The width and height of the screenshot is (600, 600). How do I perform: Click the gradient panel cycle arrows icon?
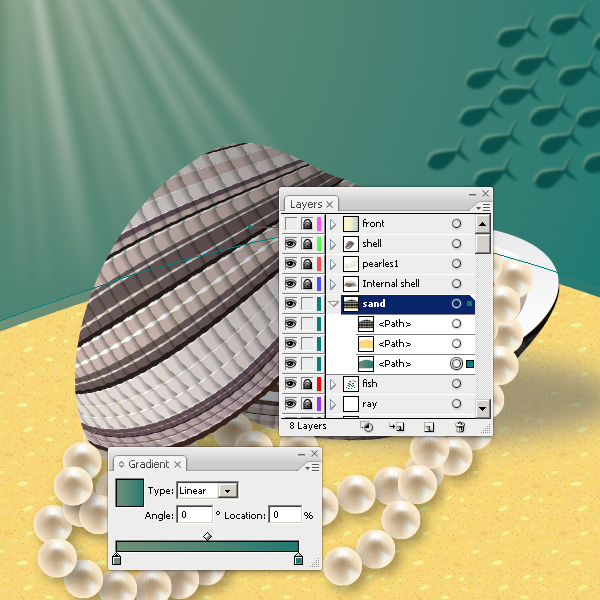click(x=121, y=465)
